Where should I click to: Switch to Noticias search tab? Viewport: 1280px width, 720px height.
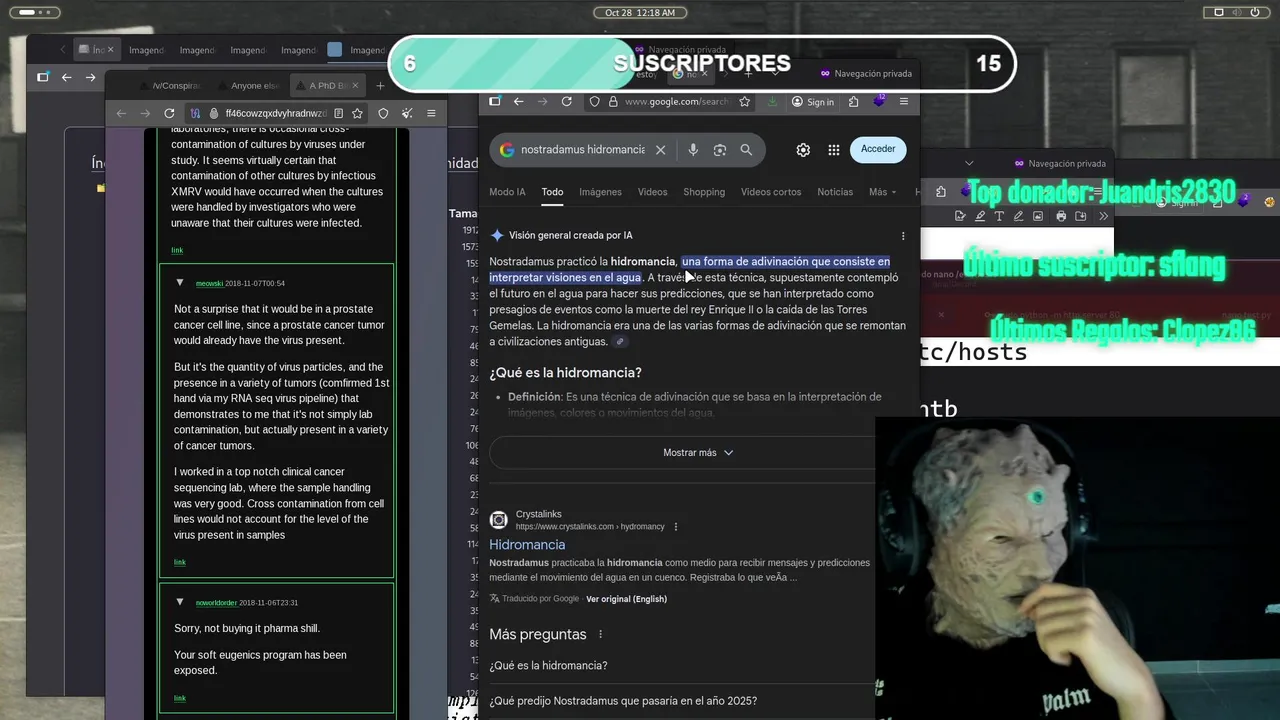click(835, 192)
